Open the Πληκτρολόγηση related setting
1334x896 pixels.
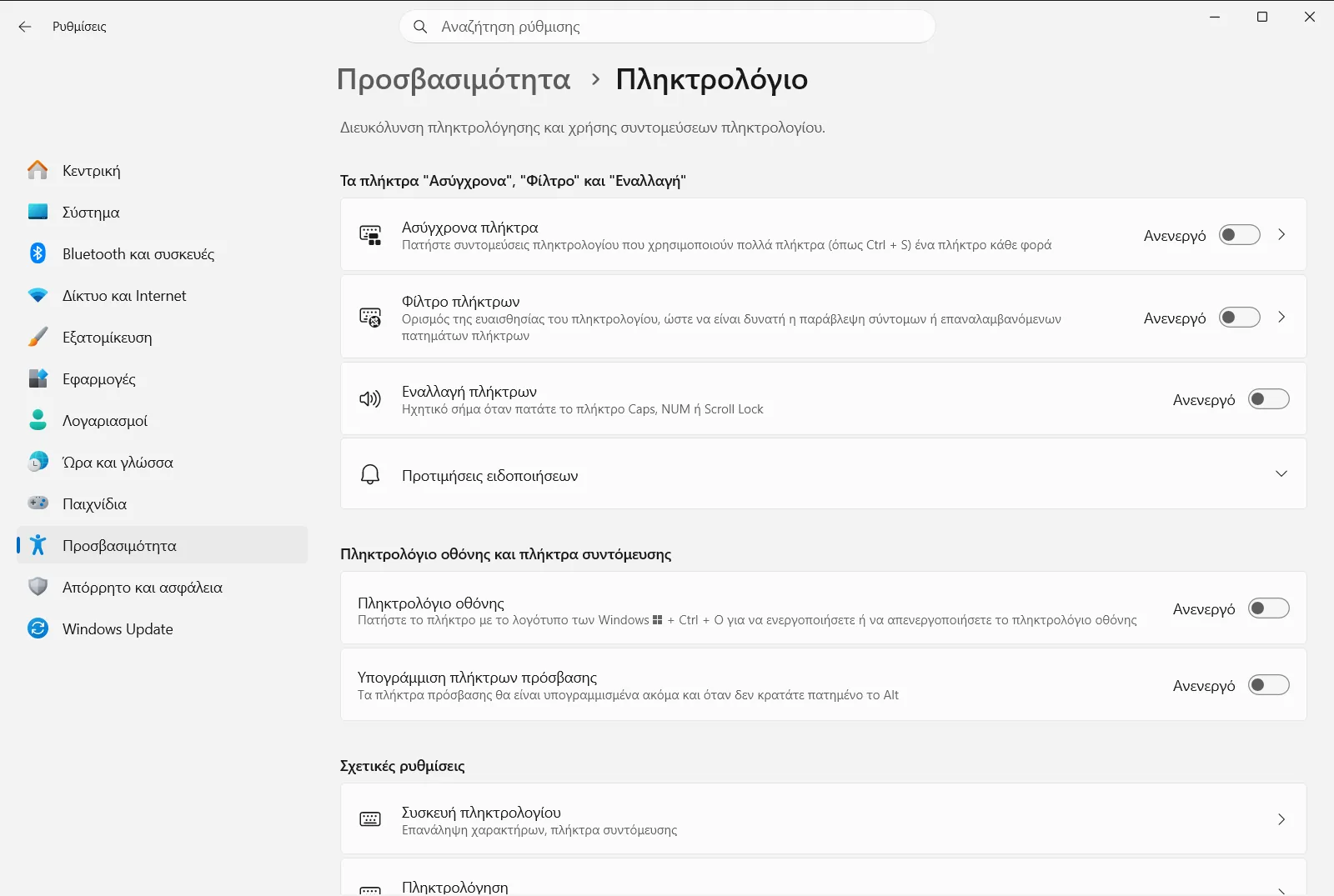pos(823,877)
